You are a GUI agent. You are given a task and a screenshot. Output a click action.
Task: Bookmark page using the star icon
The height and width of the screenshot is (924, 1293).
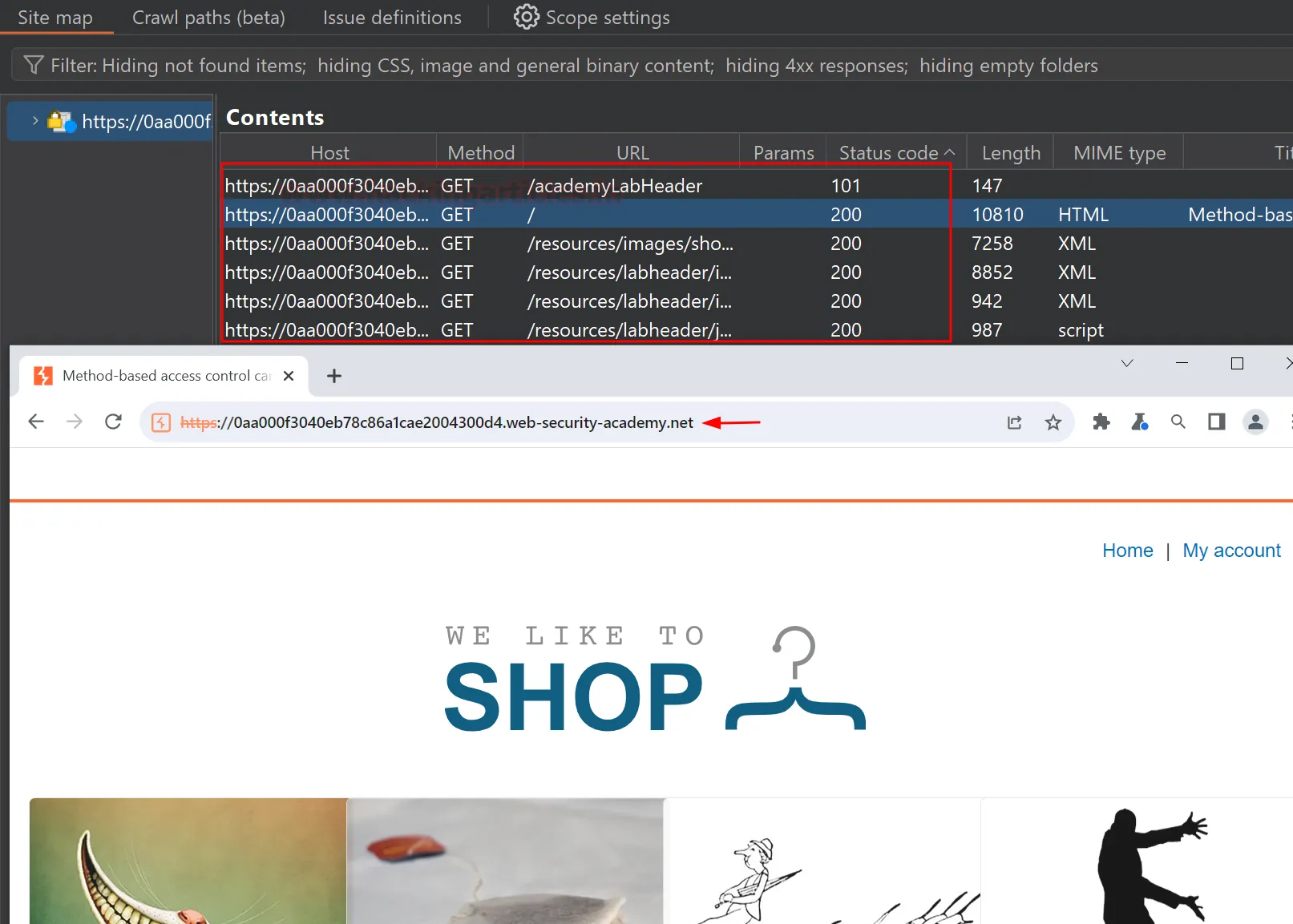(1053, 422)
